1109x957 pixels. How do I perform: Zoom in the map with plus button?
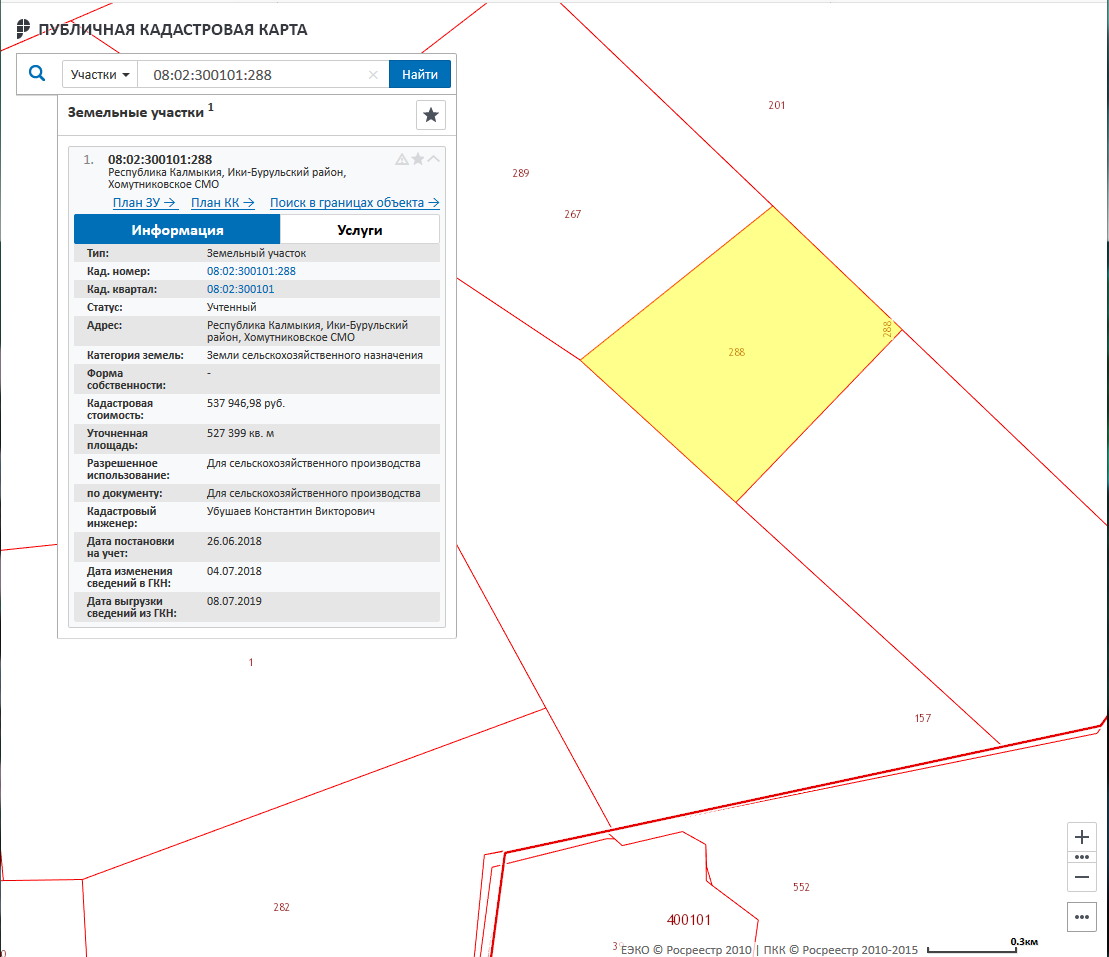1081,837
